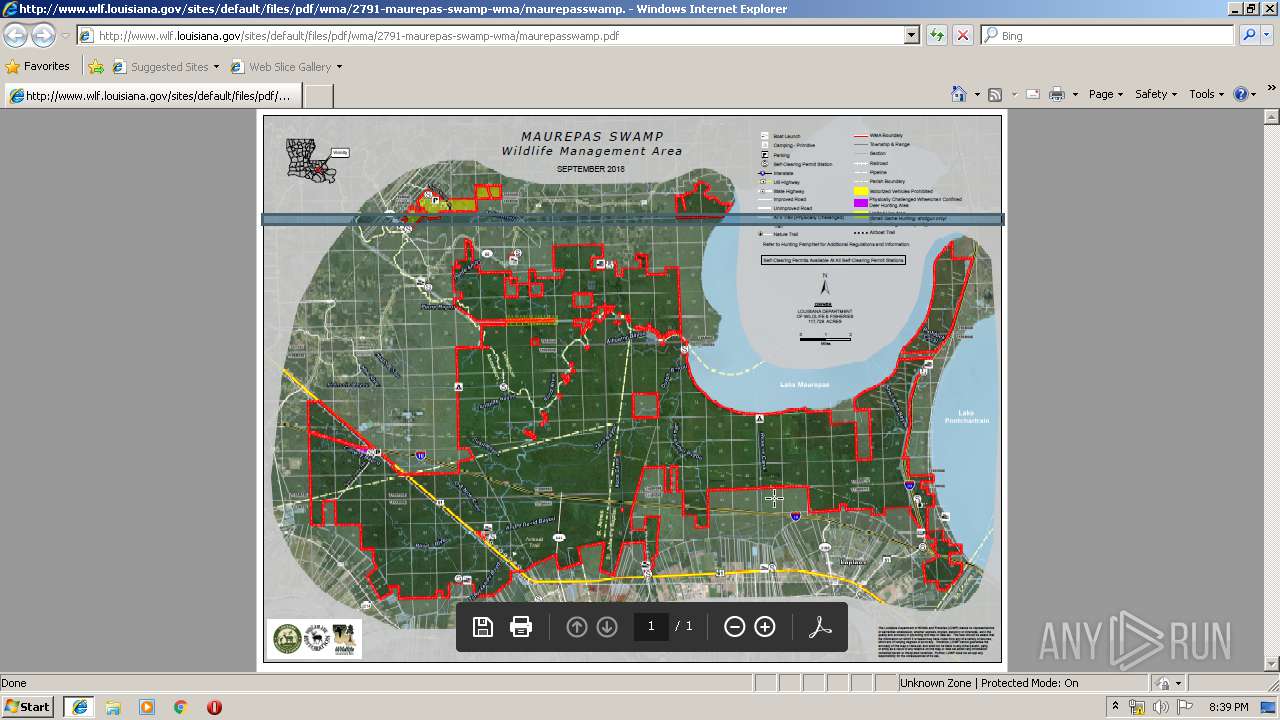This screenshot has height=720, width=1280.
Task: Launch Windows Media Player from taskbar
Action: [147, 707]
